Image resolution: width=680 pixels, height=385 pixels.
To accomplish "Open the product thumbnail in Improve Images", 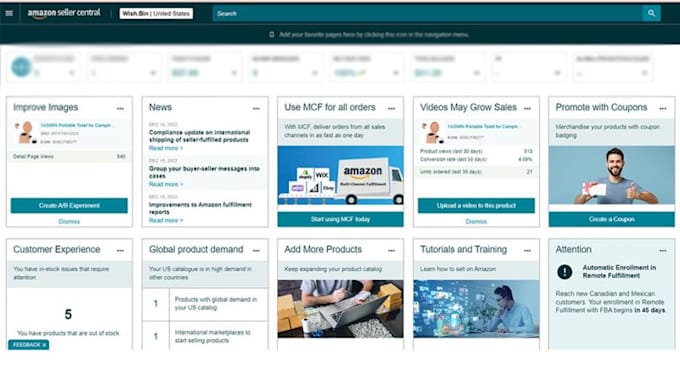I will (x=26, y=133).
